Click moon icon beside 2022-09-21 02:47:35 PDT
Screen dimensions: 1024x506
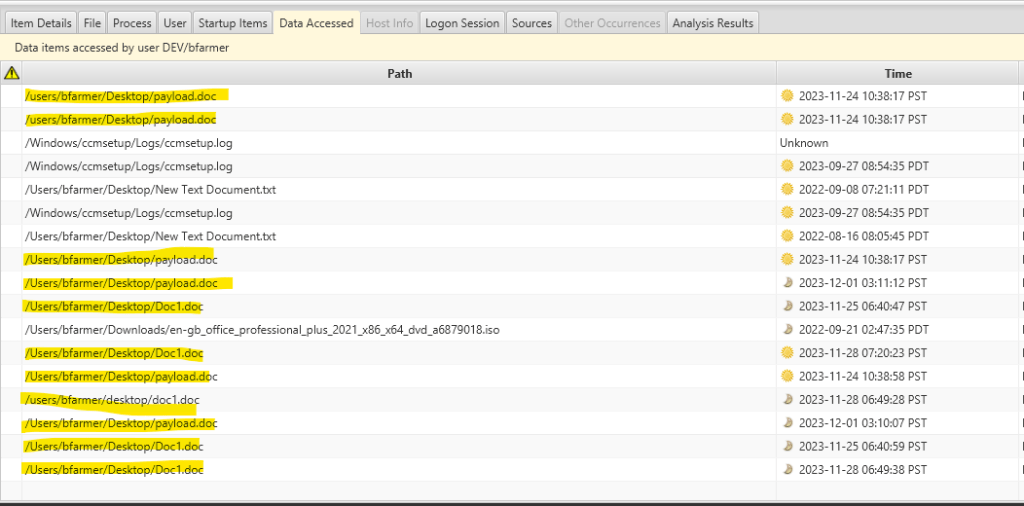coord(786,329)
